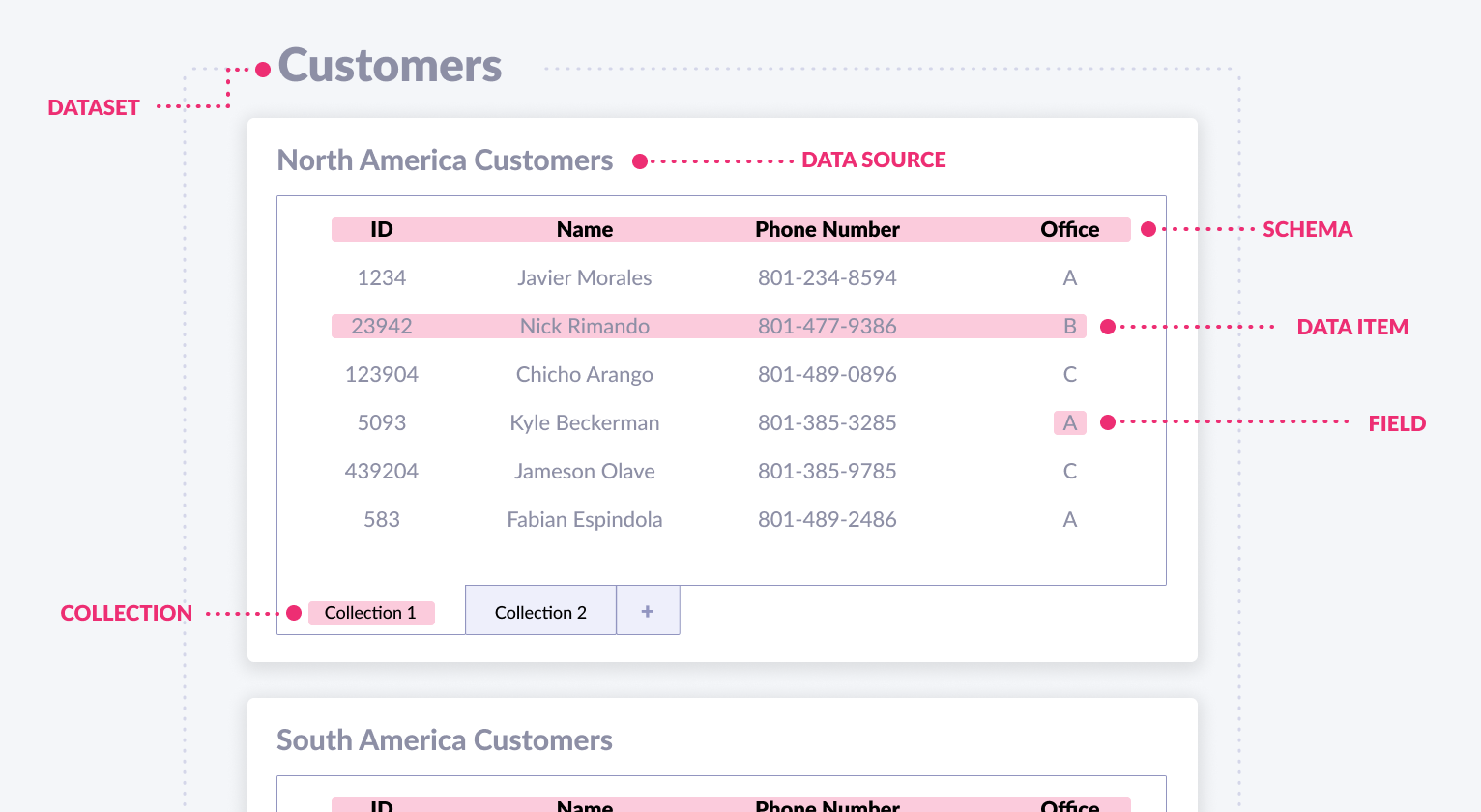
Task: Select the name Javier Morales
Action: coord(585,277)
